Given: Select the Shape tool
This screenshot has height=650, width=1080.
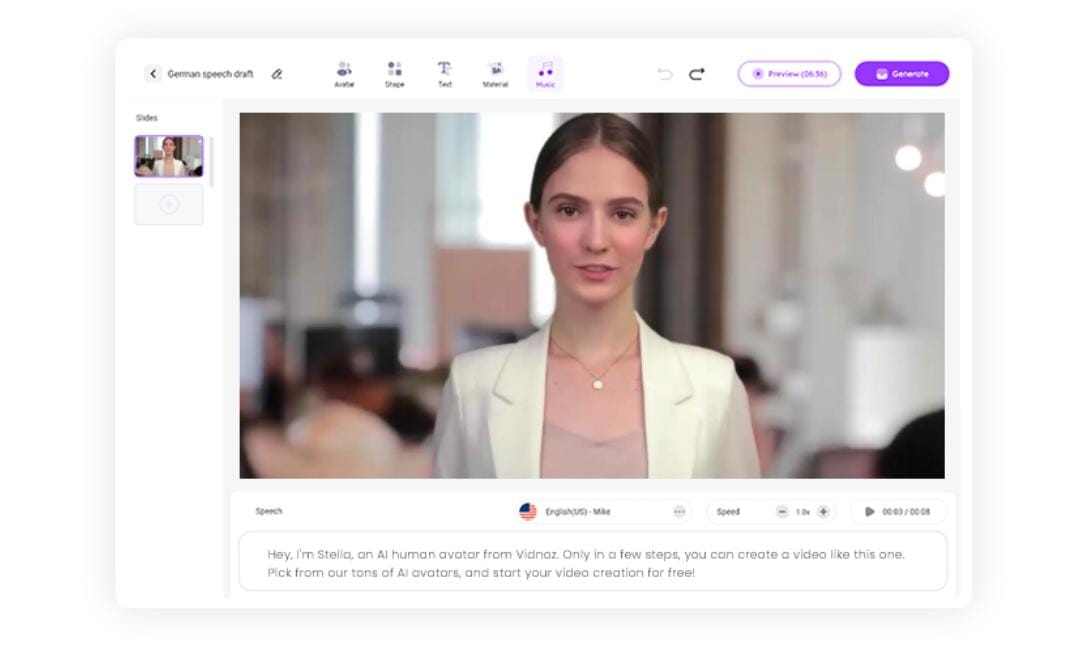Looking at the screenshot, I should pos(395,74).
